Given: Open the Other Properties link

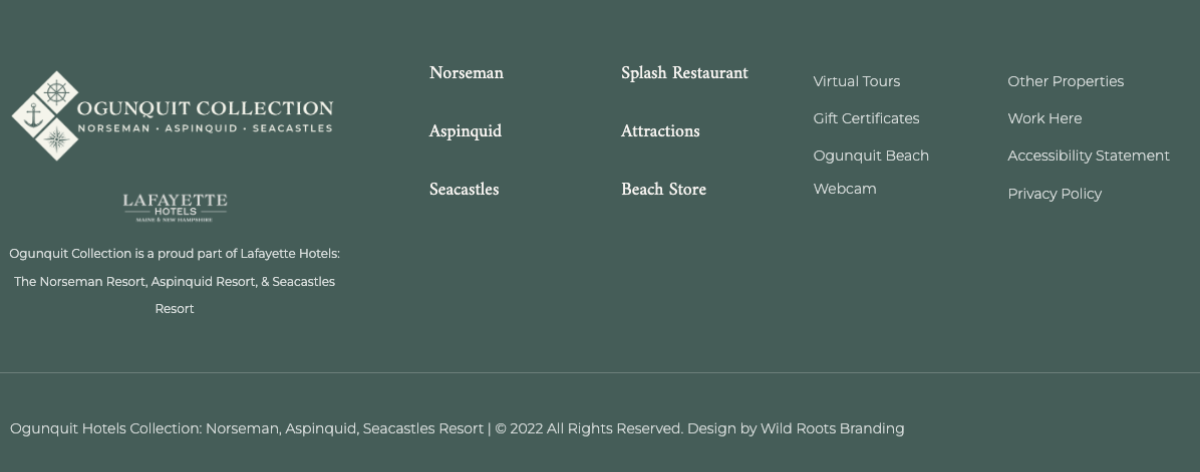Looking at the screenshot, I should (1065, 81).
